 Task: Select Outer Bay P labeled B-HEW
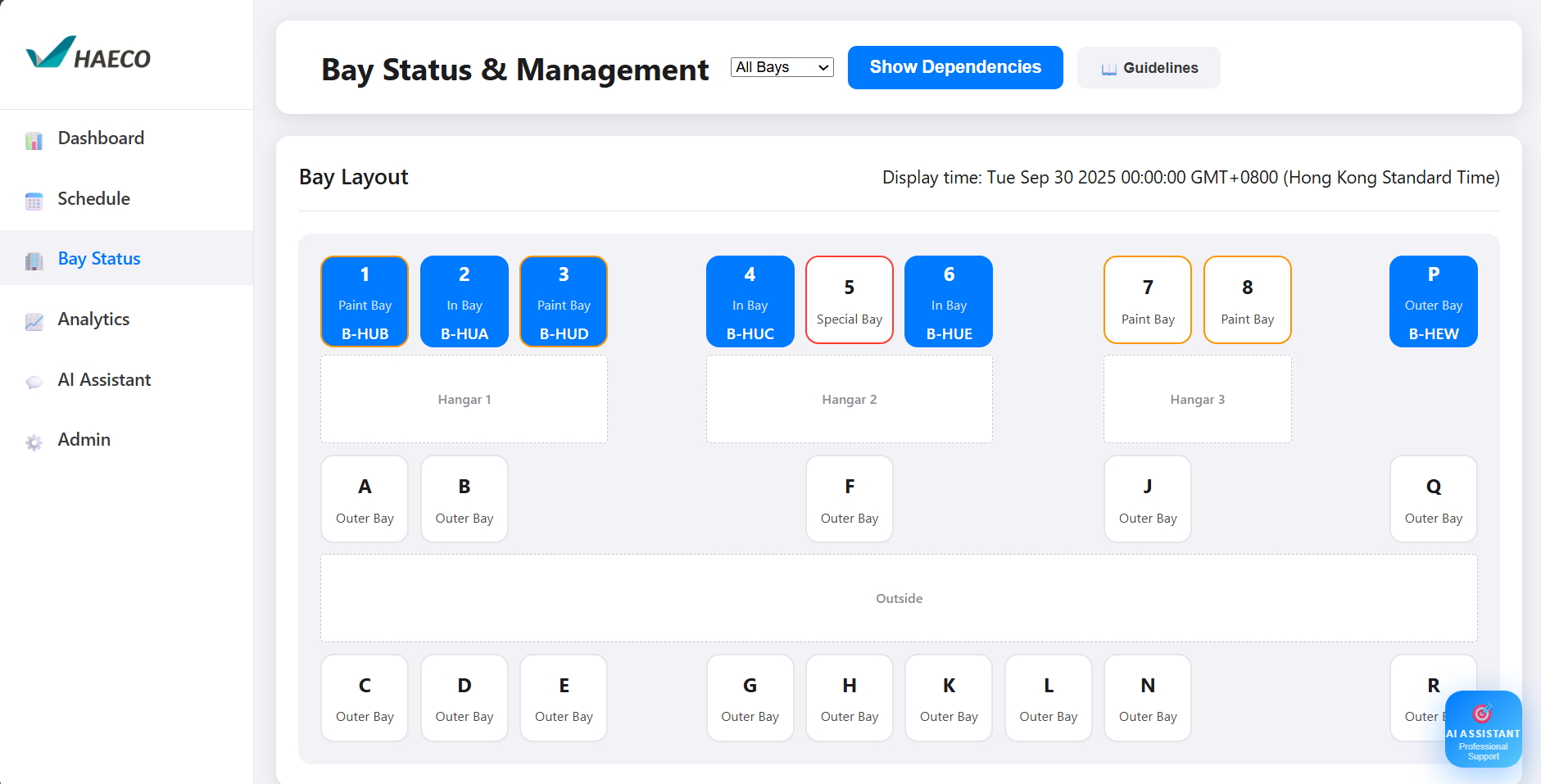pos(1433,301)
